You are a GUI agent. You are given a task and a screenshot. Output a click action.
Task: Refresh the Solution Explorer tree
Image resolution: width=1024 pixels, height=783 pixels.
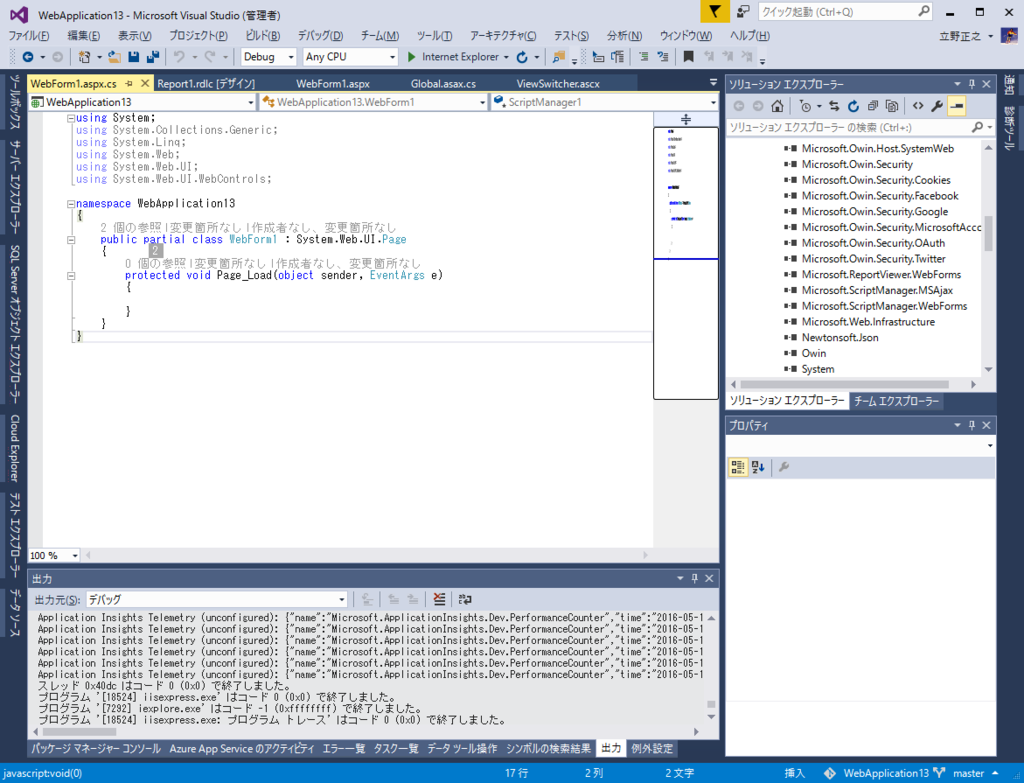click(854, 106)
